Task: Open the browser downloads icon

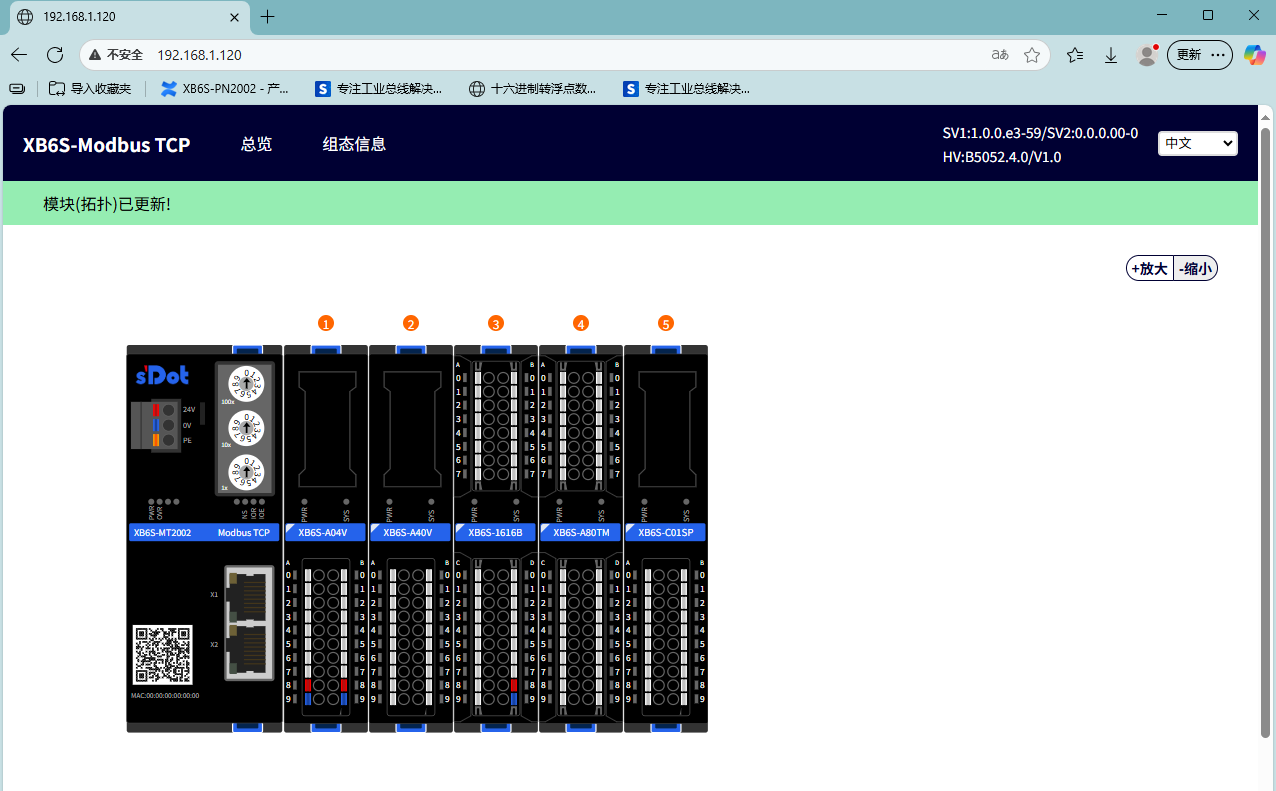Action: (1110, 55)
